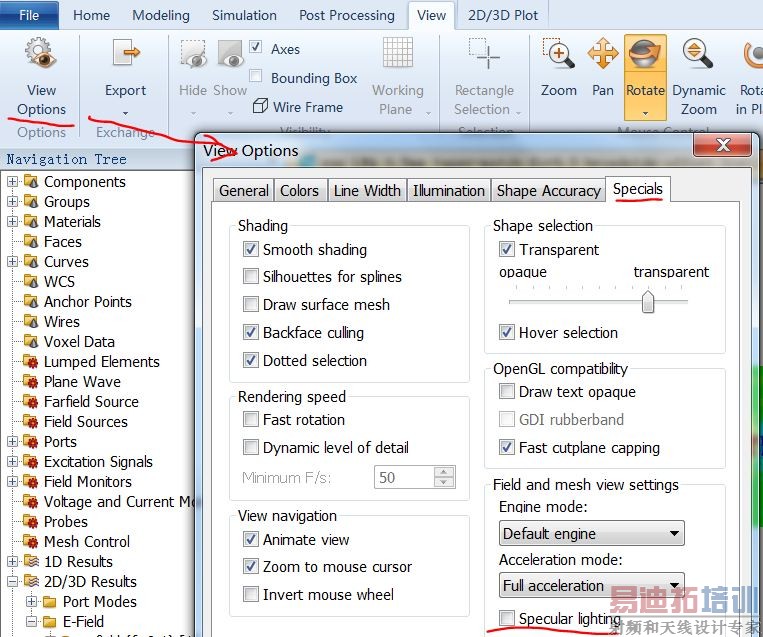
Task: Enable Specular lighting checkbox
Action: 507,618
